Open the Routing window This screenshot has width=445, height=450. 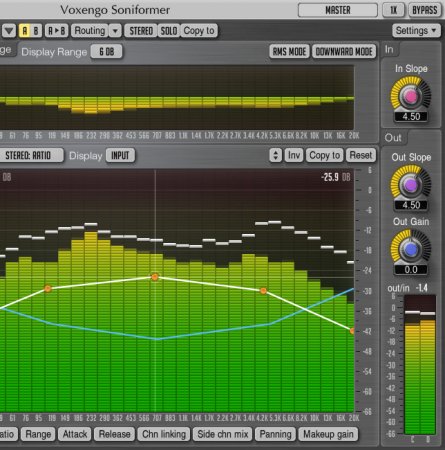(90, 31)
